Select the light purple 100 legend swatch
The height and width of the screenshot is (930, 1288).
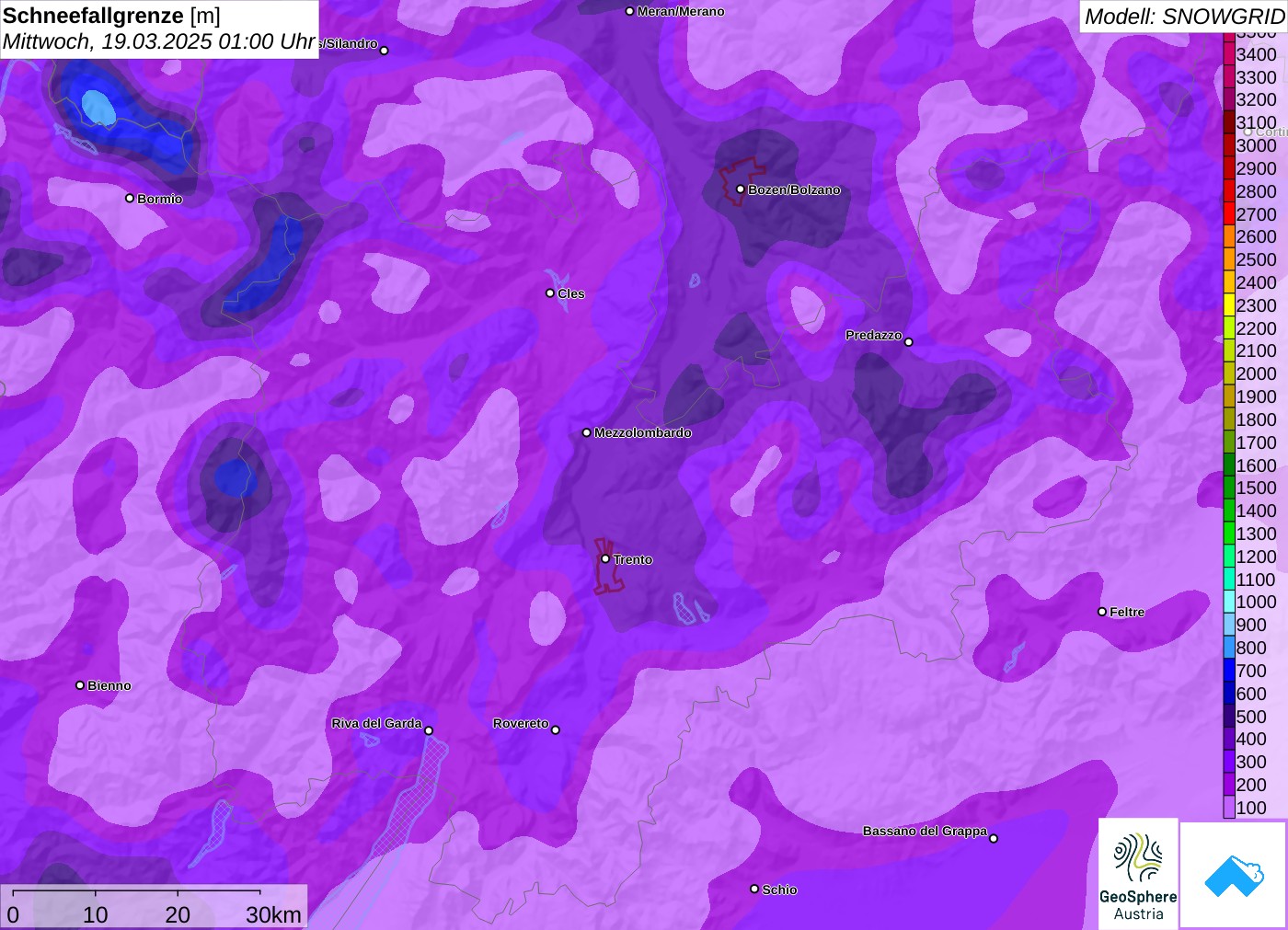coord(1229,807)
